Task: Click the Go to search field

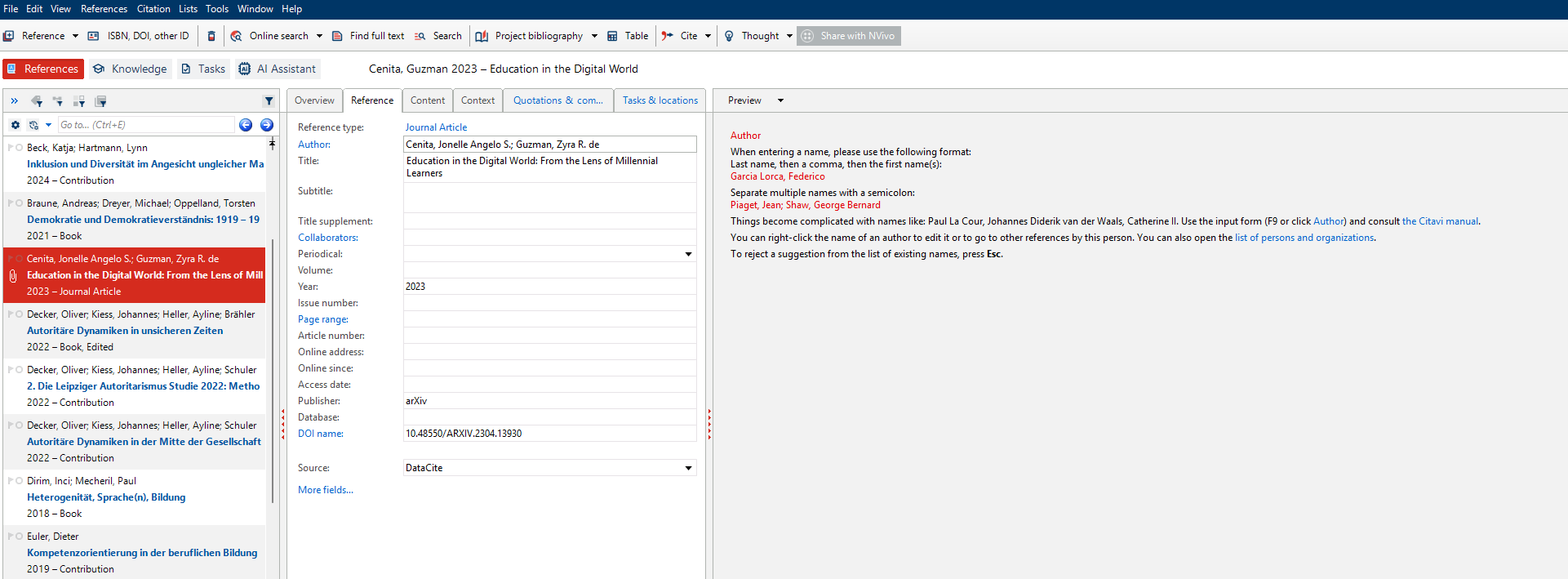Action: click(x=145, y=125)
